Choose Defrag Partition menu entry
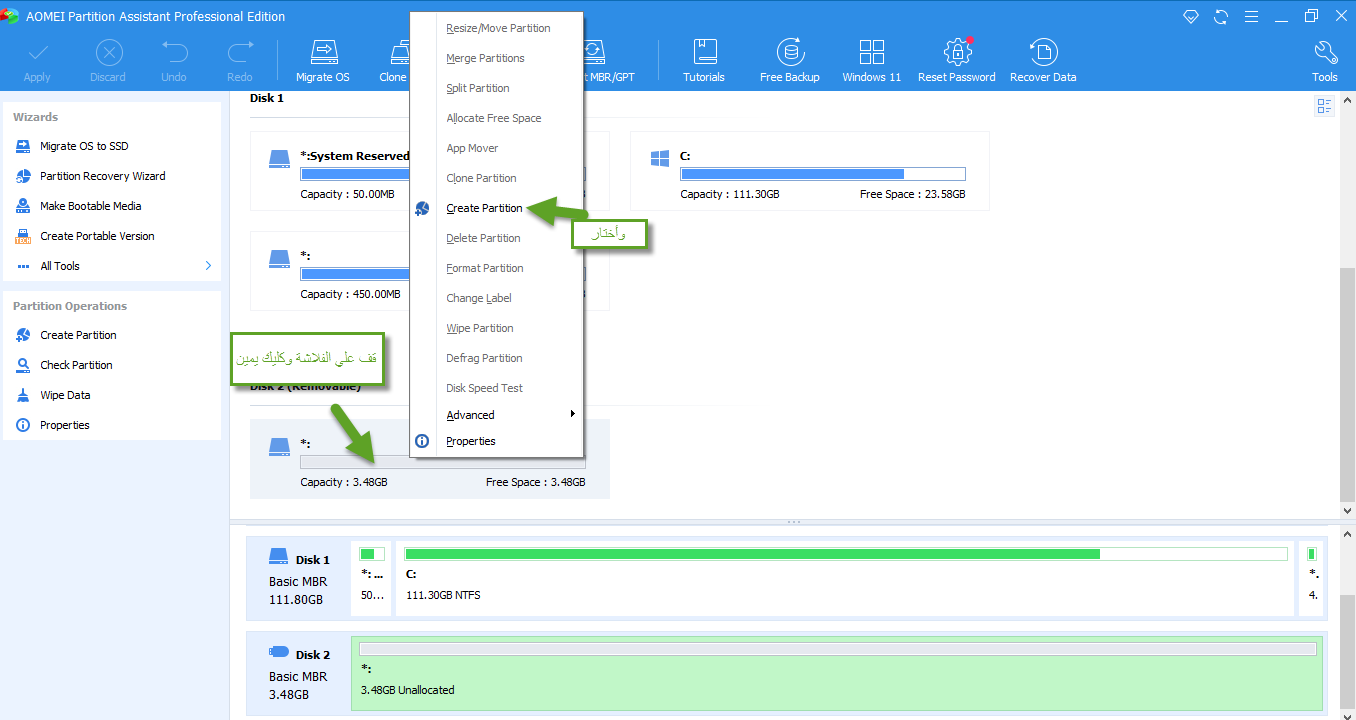 (484, 358)
